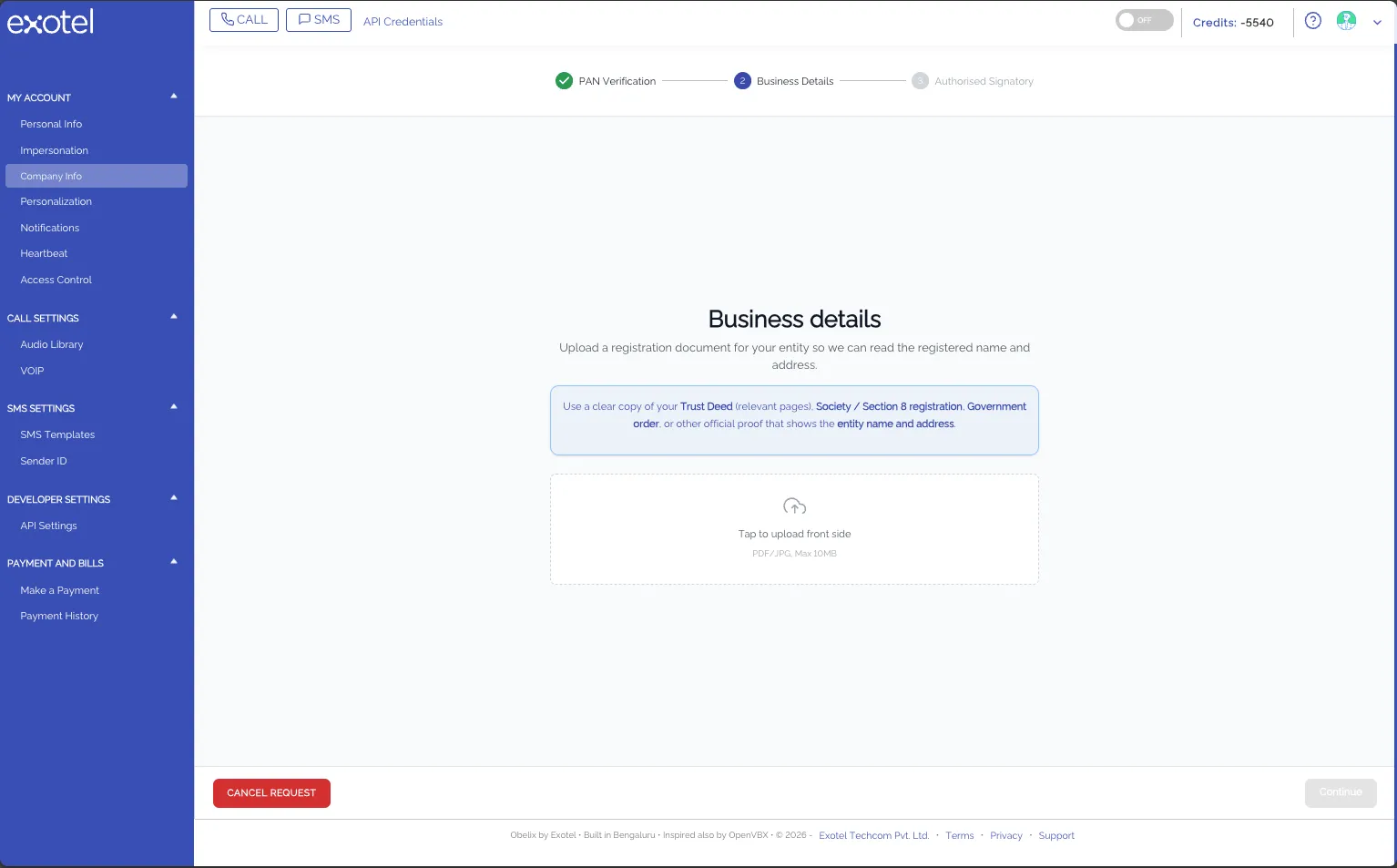Open Personal Info in sidebar

(x=51, y=124)
